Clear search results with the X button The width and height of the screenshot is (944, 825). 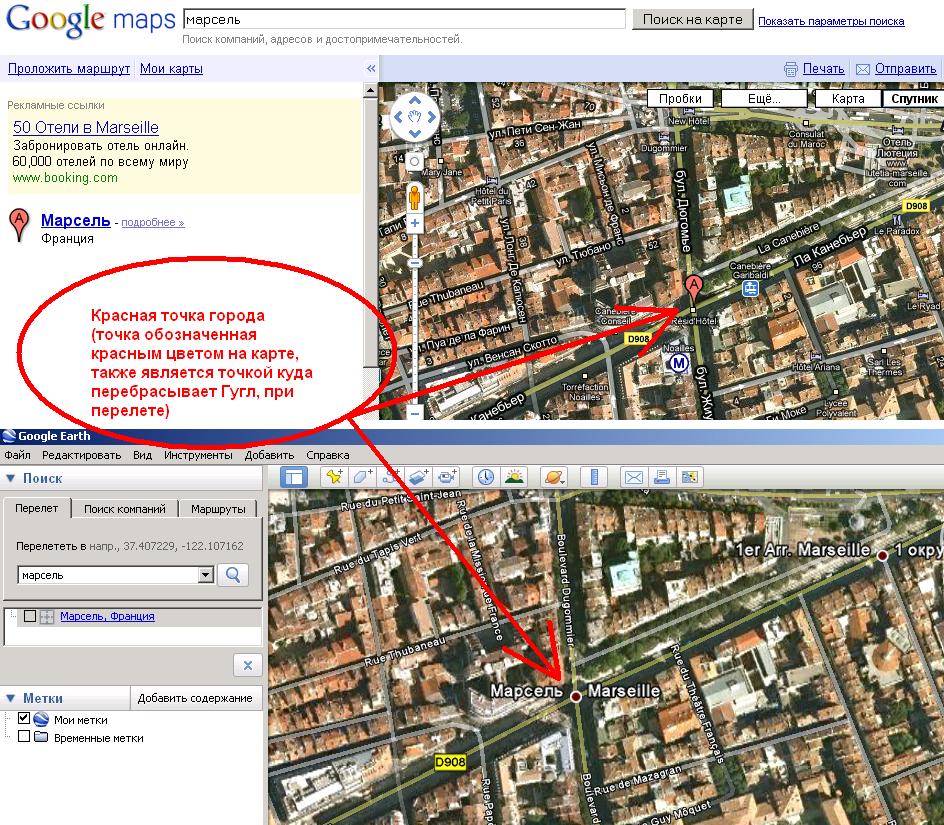[x=247, y=665]
